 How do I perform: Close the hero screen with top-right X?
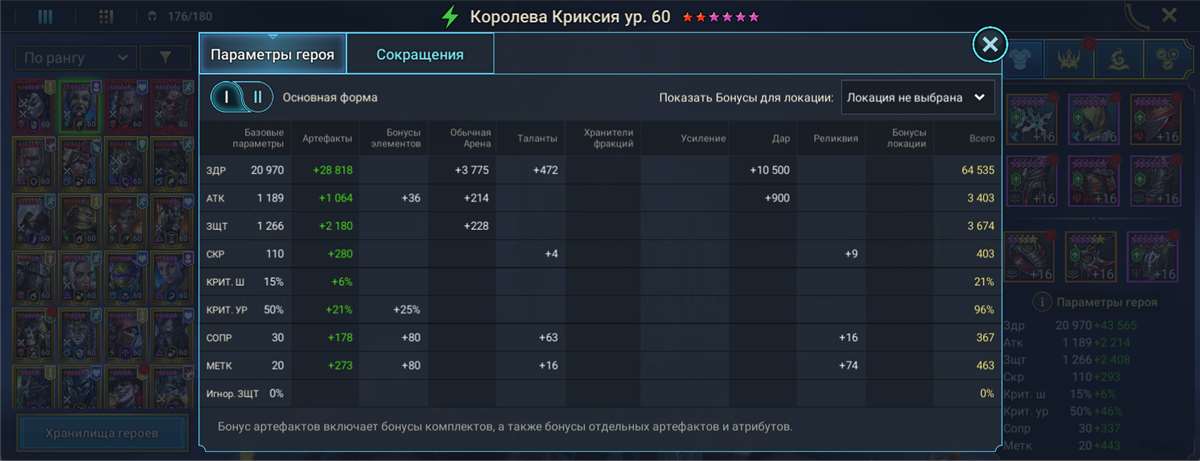1169,15
